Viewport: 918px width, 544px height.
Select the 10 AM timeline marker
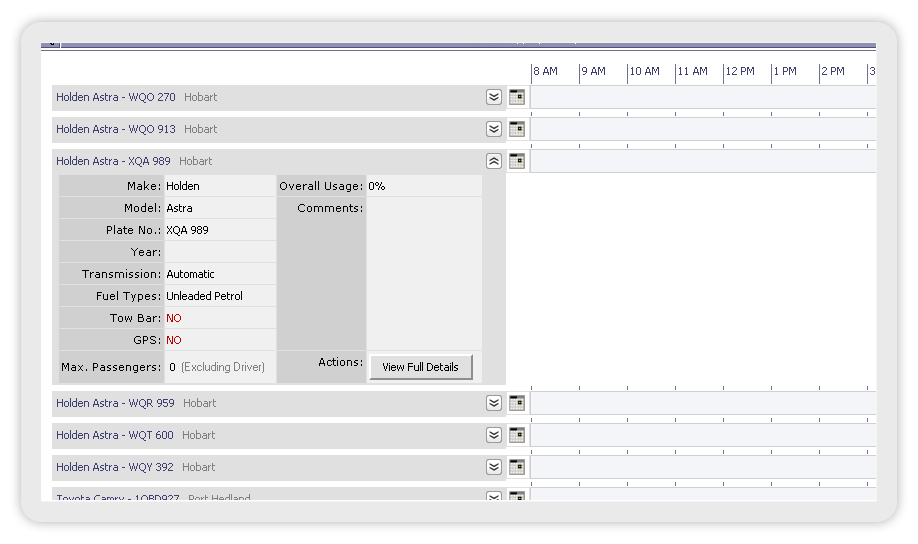coord(644,71)
